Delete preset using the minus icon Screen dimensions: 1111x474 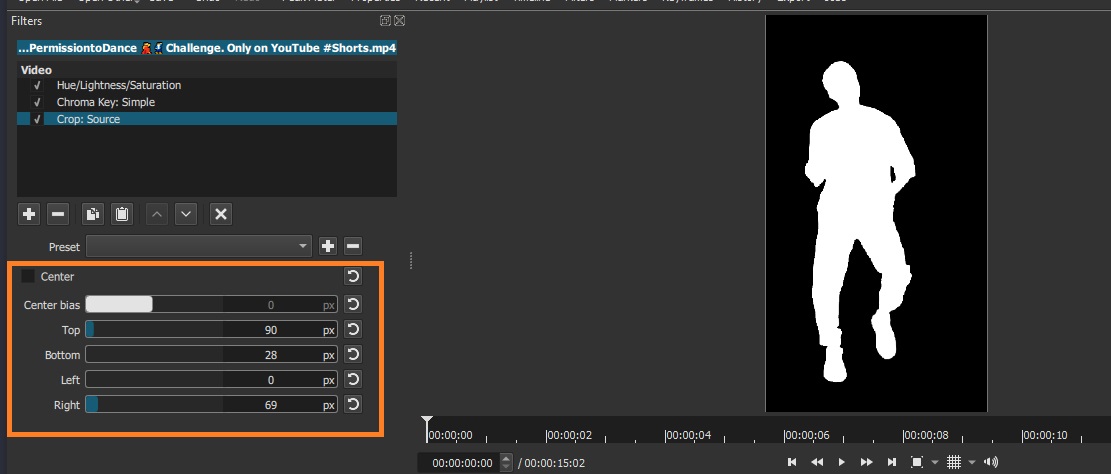pyautogui.click(x=353, y=246)
